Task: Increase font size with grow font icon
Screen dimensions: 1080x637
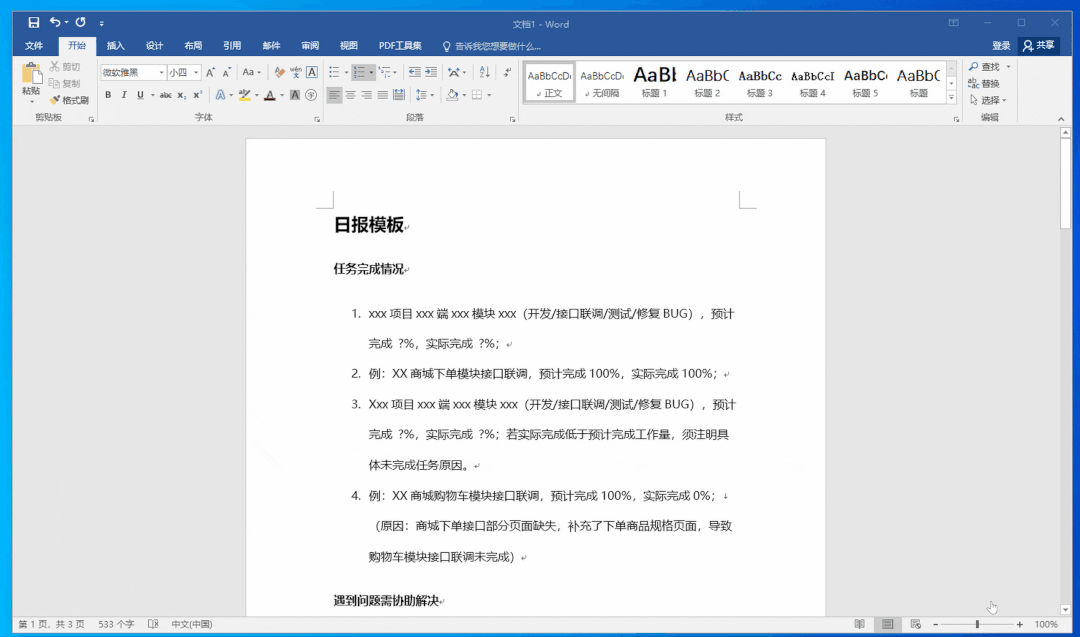Action: point(210,72)
